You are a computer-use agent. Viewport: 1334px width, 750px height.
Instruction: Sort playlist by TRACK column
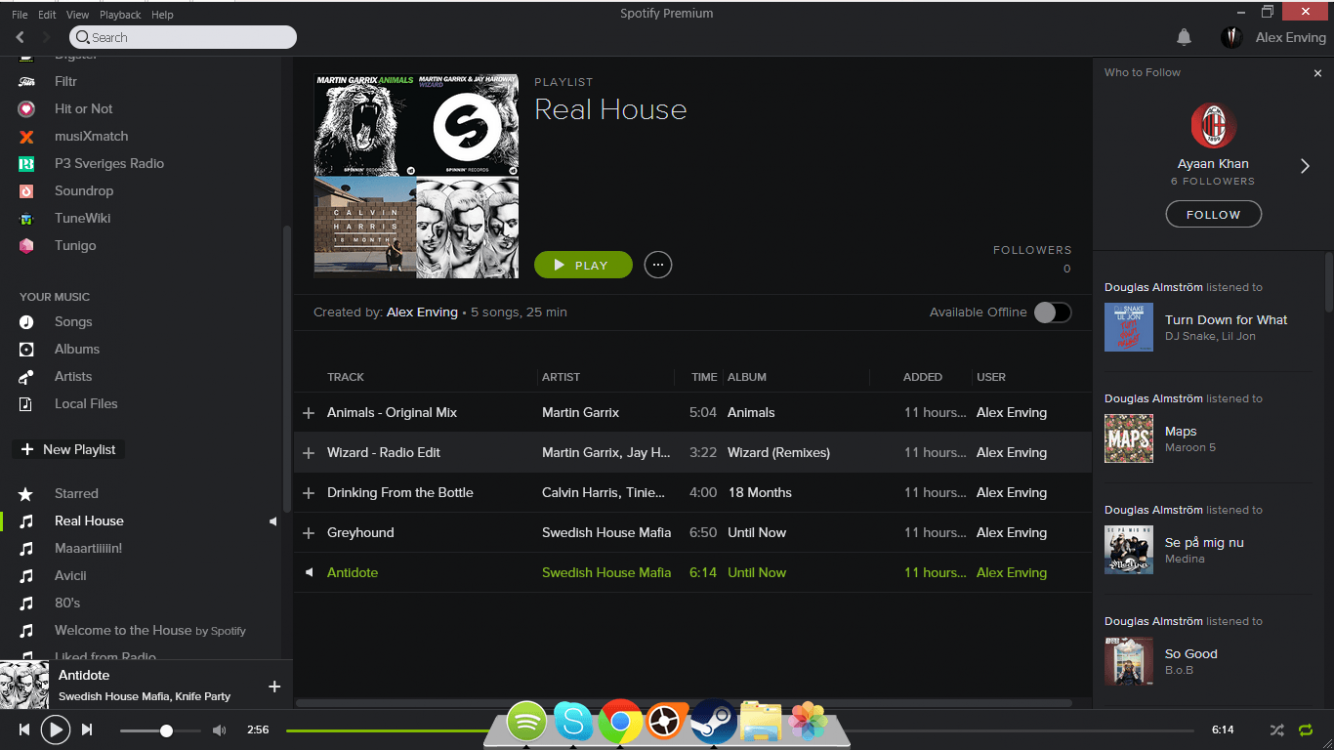[346, 377]
